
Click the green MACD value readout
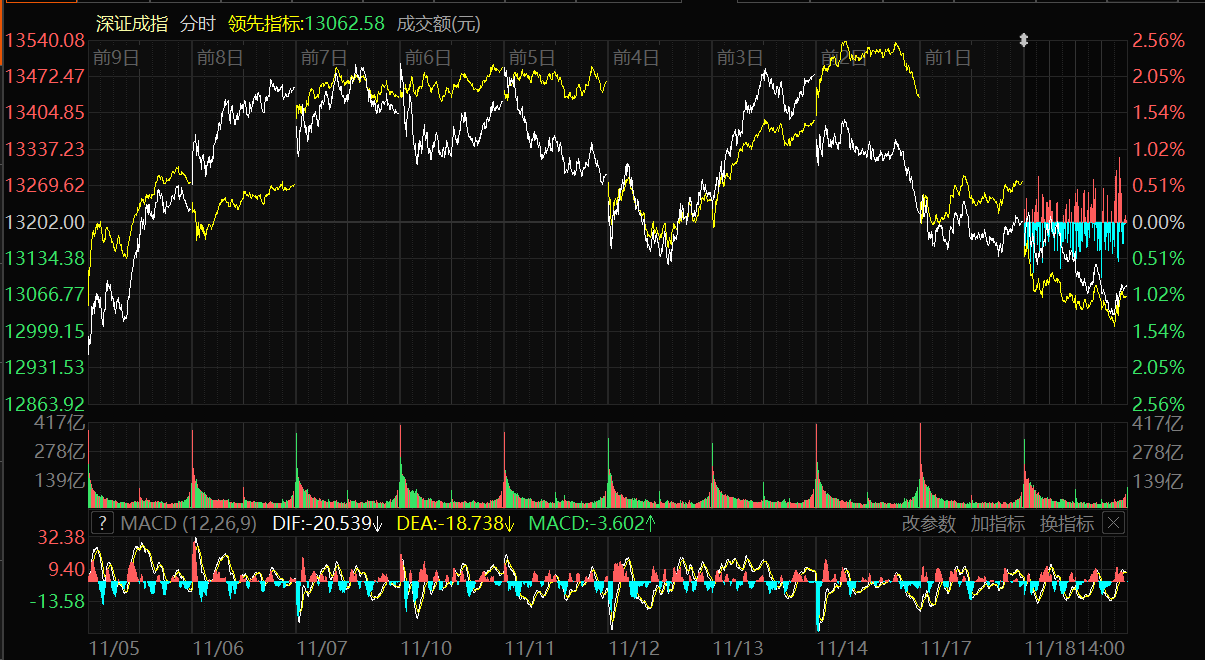[592, 523]
